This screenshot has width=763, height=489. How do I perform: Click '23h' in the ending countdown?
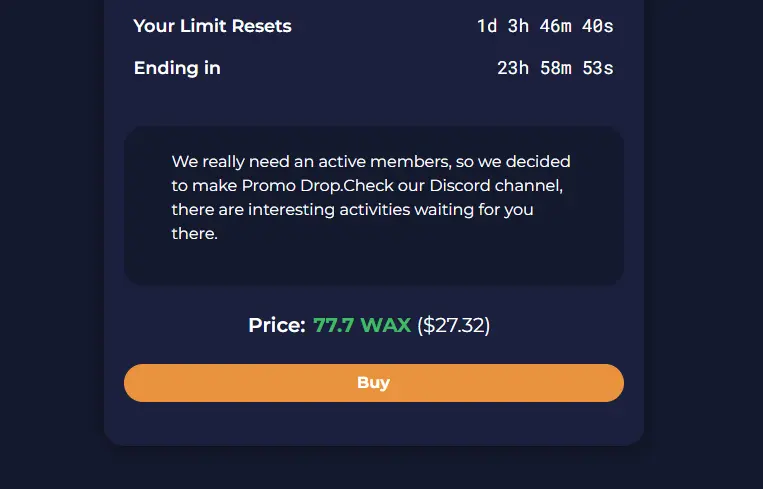click(x=513, y=68)
